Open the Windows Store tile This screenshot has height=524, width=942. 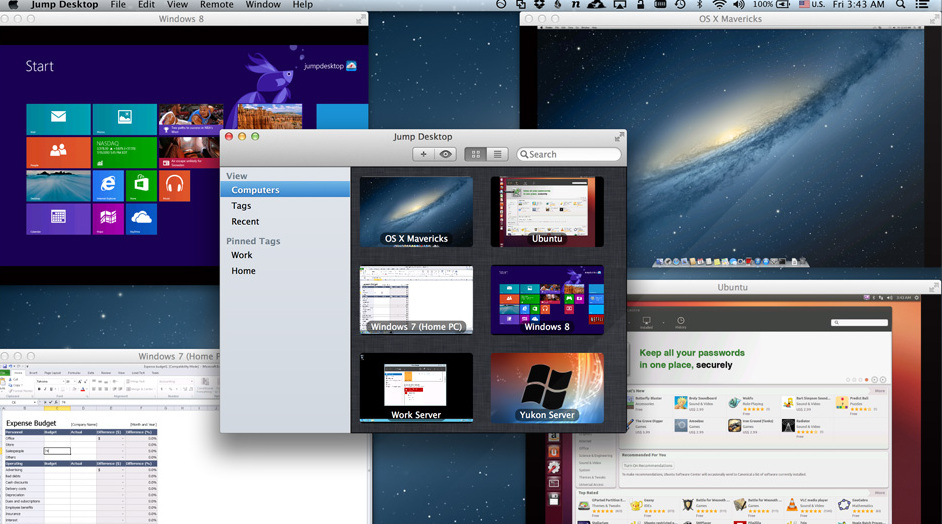click(141, 185)
